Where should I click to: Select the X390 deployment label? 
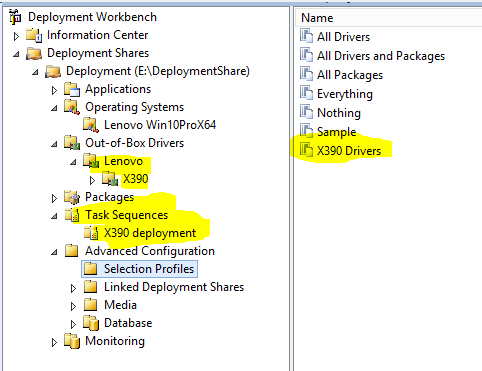pos(150,233)
